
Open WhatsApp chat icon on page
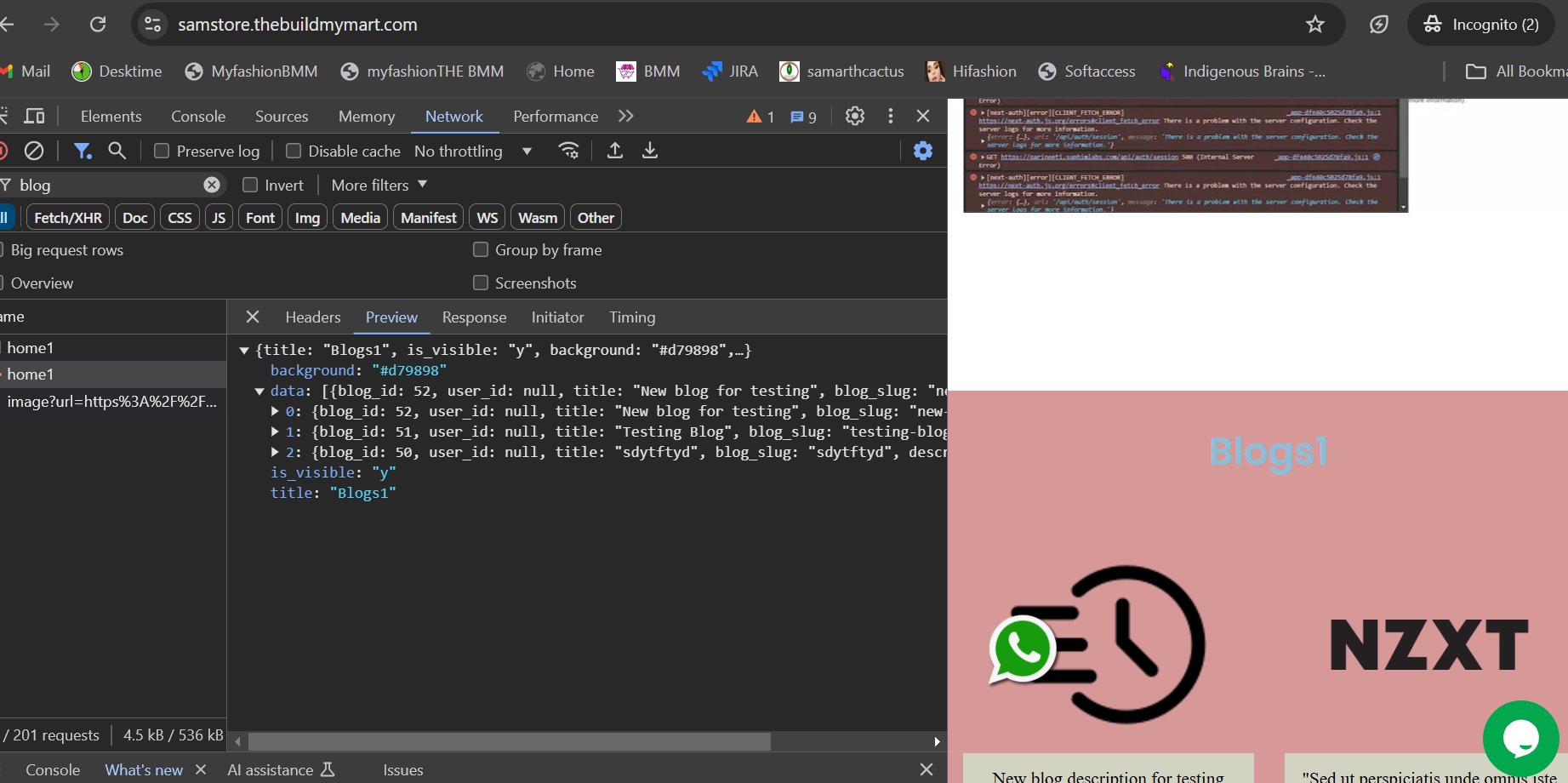(x=1023, y=649)
